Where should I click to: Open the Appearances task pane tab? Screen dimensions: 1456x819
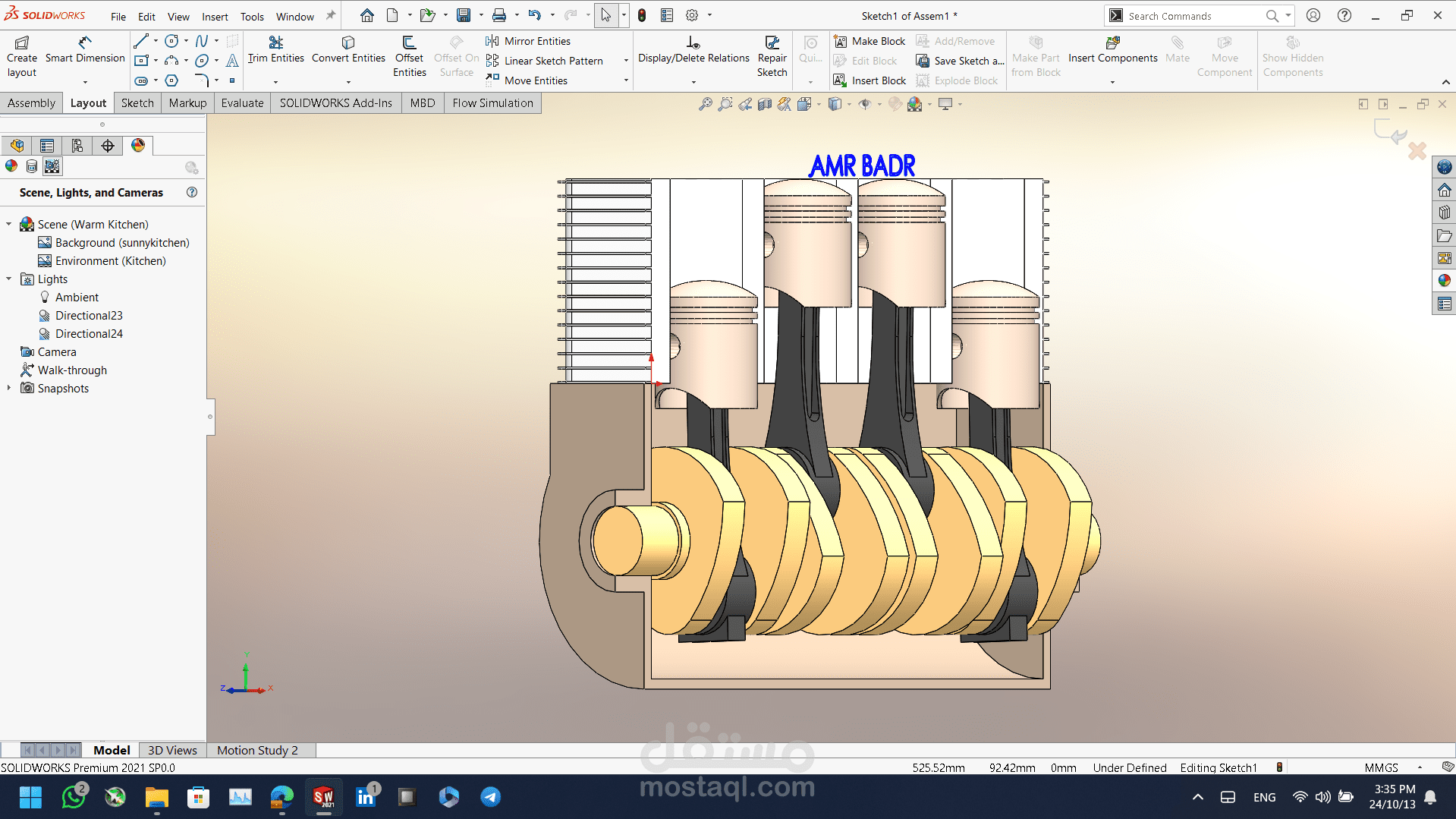click(1445, 281)
